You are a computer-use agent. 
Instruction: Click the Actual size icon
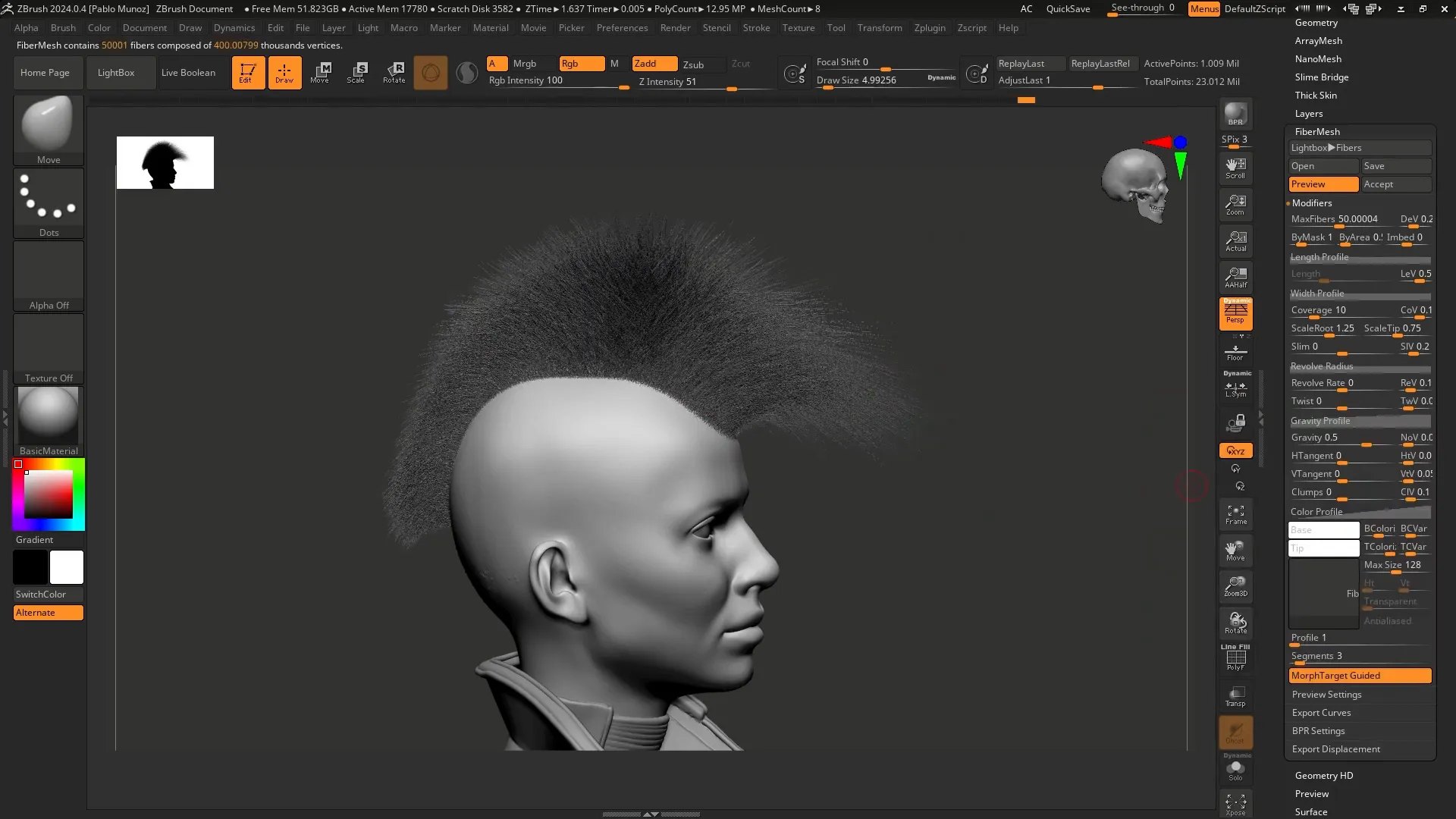[x=1235, y=241]
